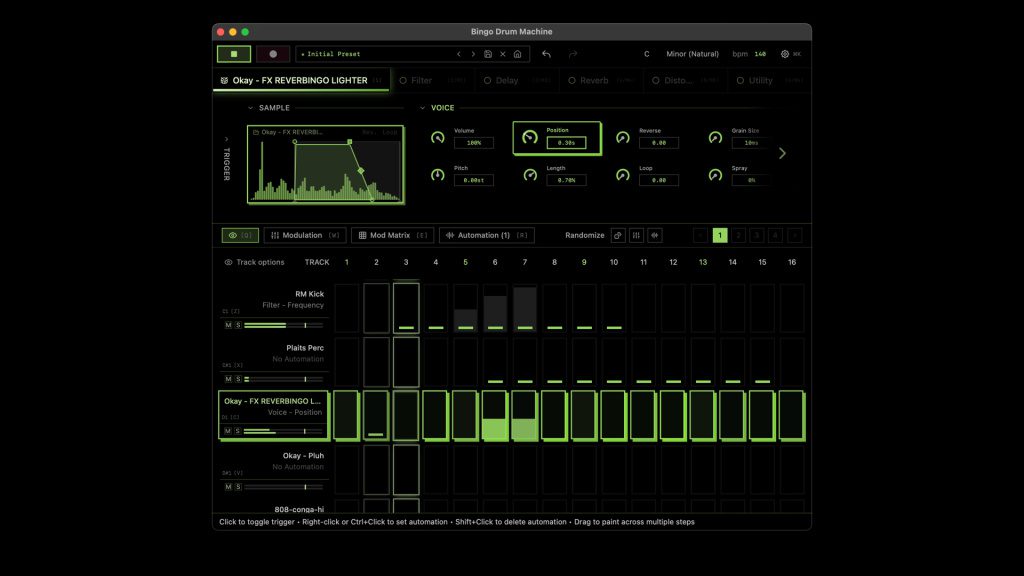Screen dimensions: 1024x576
Task: Solo the Plaits Perc track
Action: [x=238, y=379]
